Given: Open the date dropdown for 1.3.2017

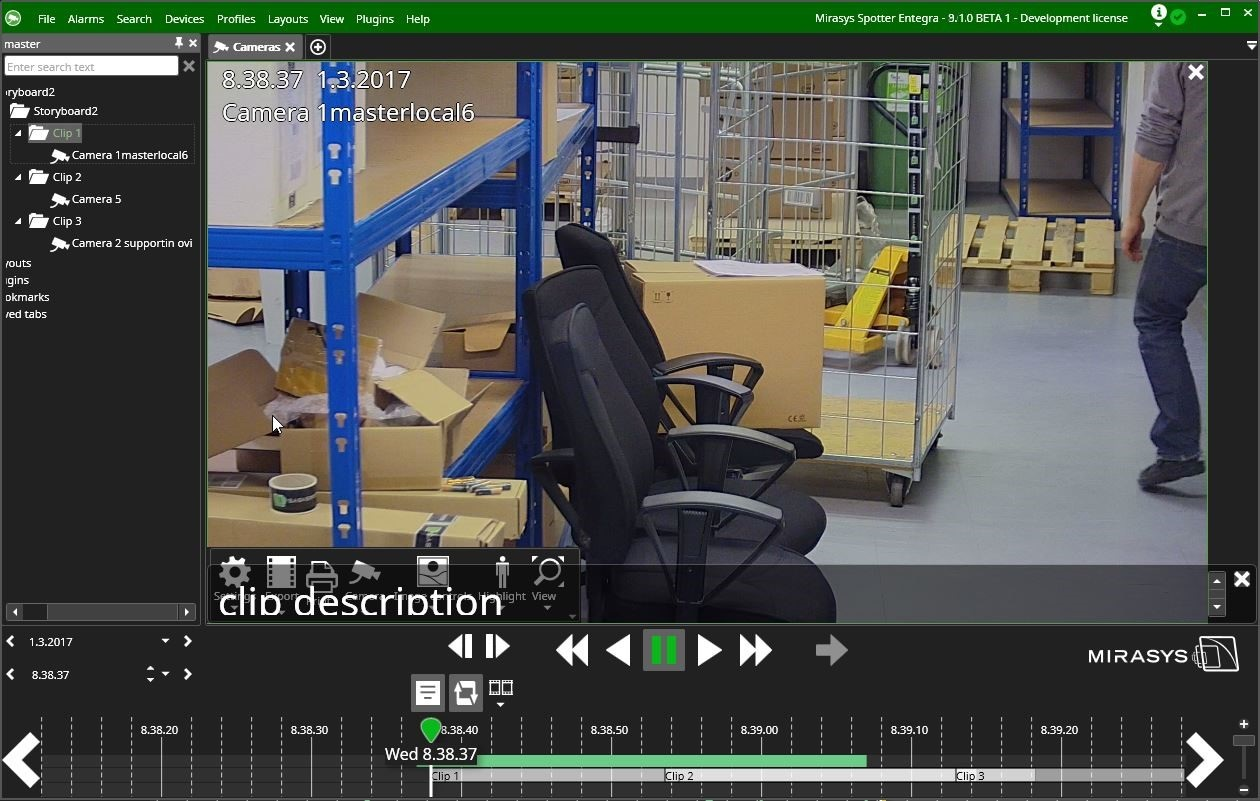Looking at the screenshot, I should coord(165,642).
